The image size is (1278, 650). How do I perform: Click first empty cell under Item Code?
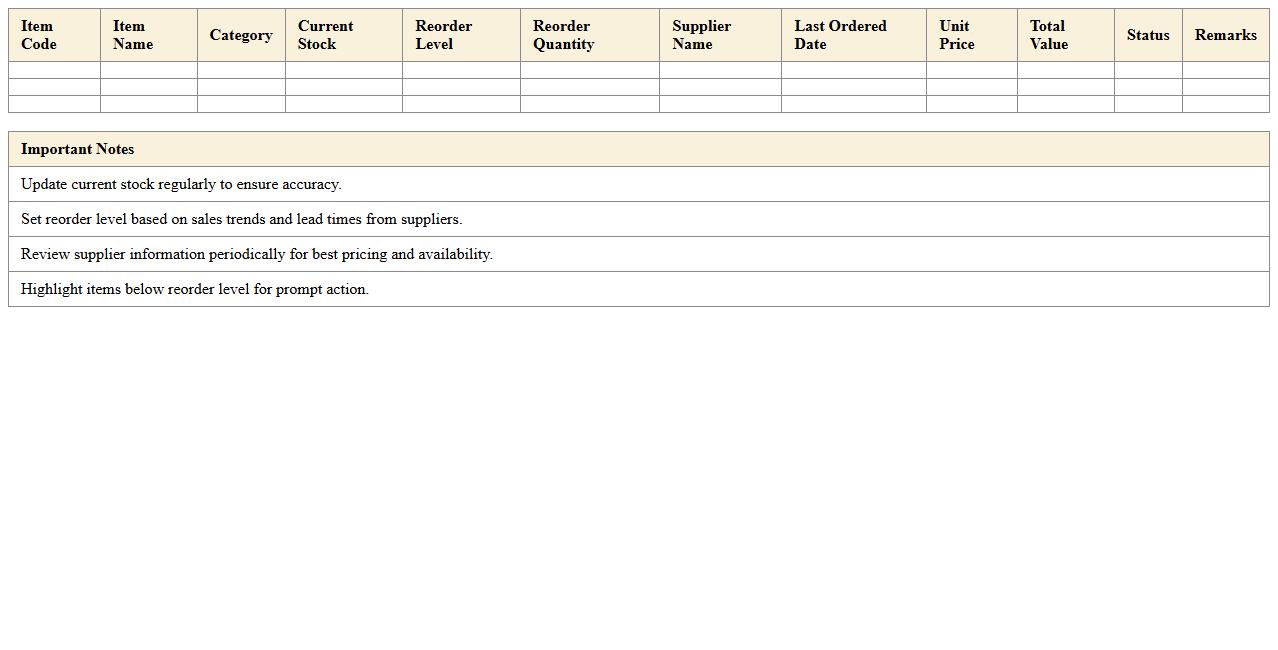click(54, 70)
